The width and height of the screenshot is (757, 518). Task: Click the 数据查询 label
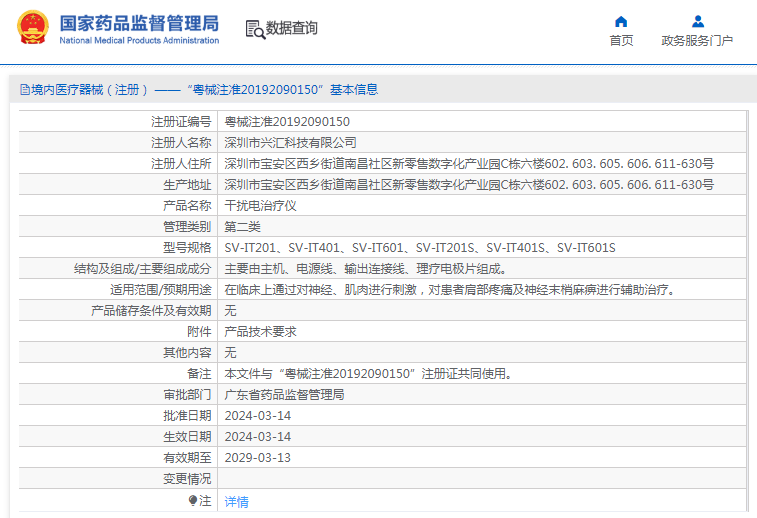click(292, 28)
